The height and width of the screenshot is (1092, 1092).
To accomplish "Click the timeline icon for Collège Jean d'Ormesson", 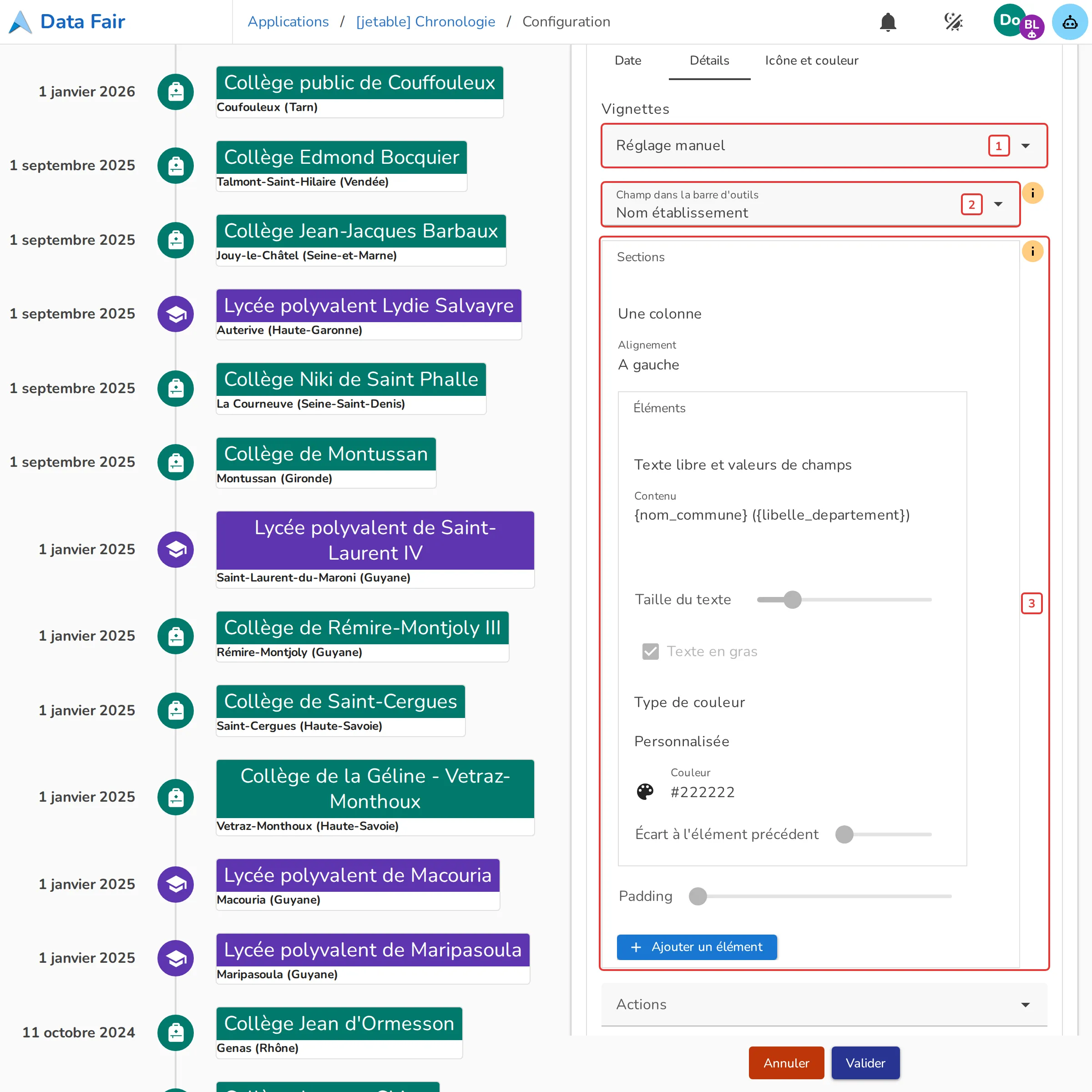I will tap(176, 1033).
